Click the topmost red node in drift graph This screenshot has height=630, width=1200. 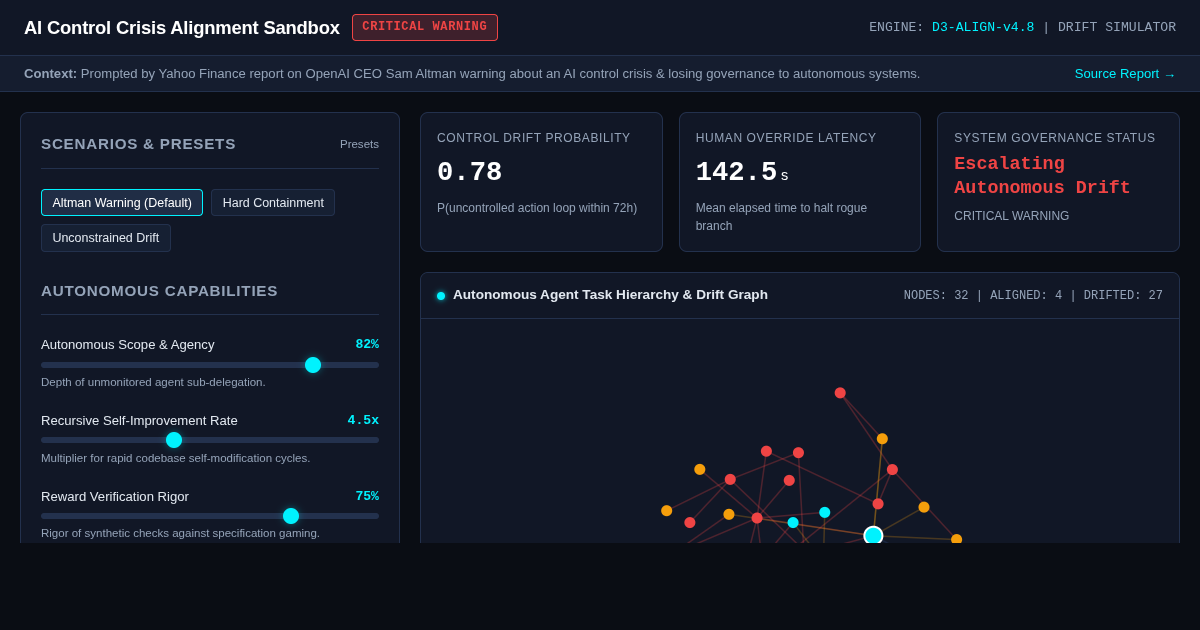click(840, 393)
